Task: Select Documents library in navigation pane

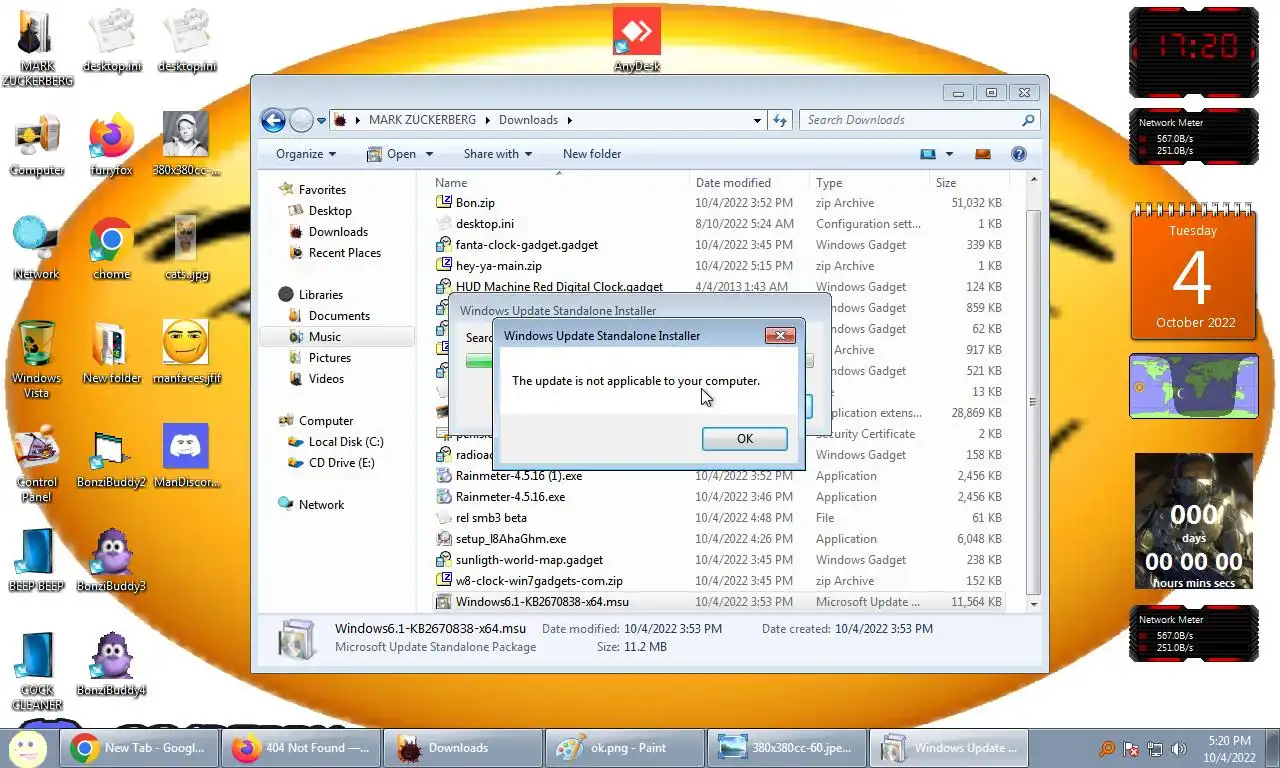Action: tap(339, 316)
